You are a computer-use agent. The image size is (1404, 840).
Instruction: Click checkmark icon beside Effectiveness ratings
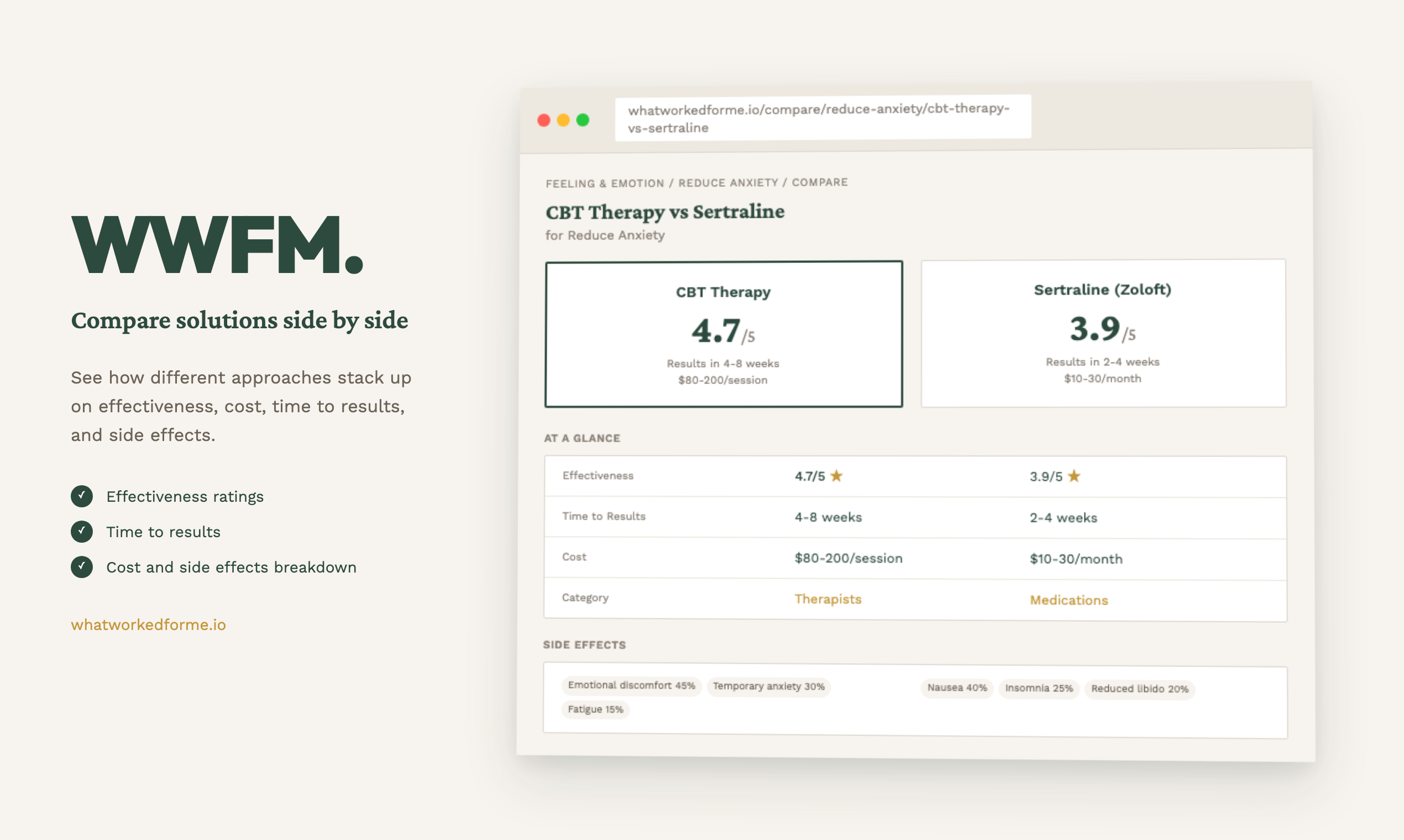tap(81, 496)
